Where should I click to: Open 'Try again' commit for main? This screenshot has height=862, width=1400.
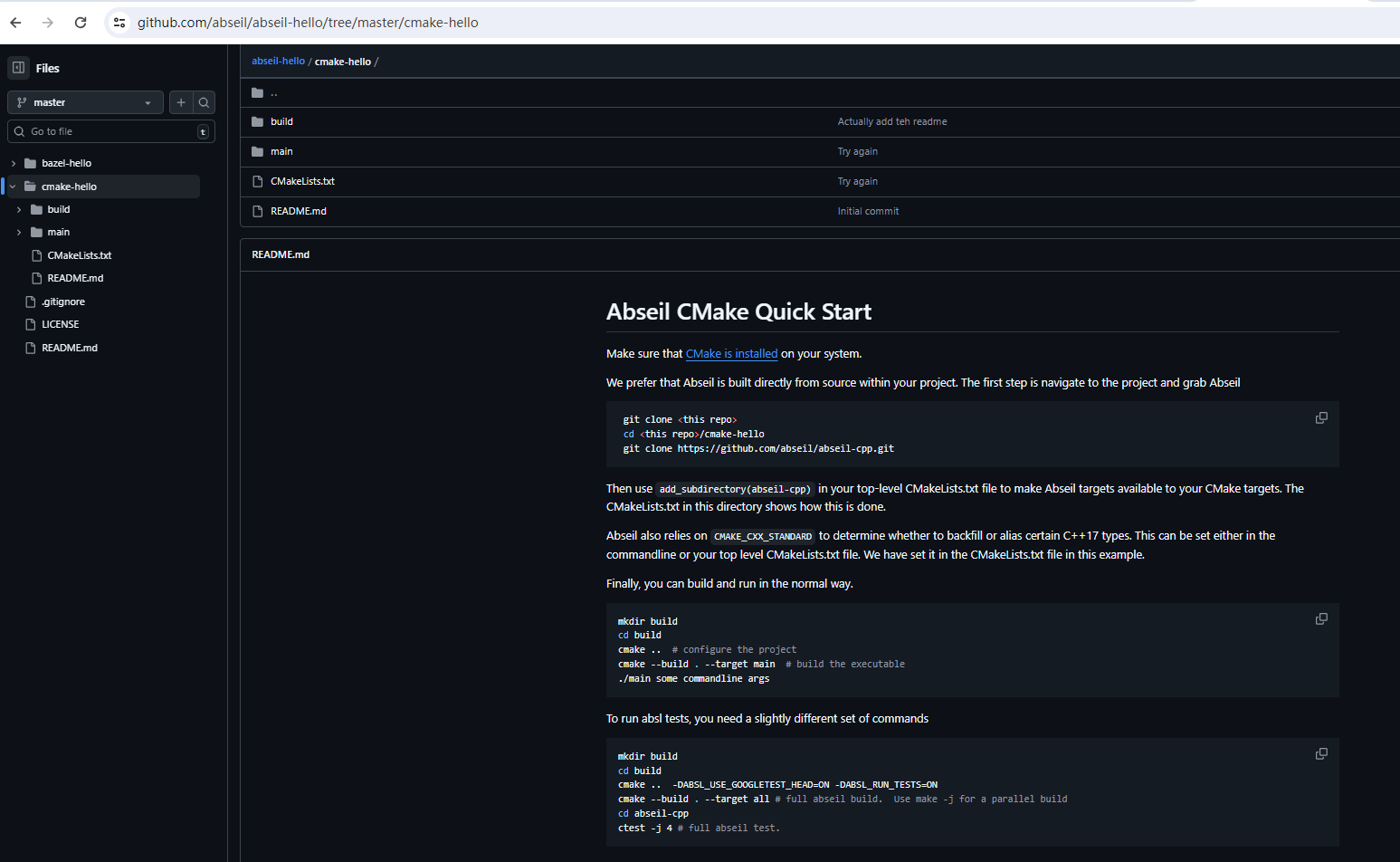(x=858, y=152)
